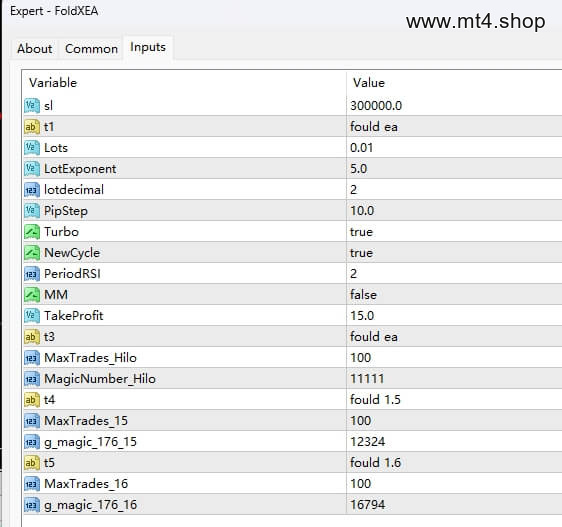562x527 pixels.
Task: Click the double icon beside TakeProfit
Action: (x=32, y=315)
